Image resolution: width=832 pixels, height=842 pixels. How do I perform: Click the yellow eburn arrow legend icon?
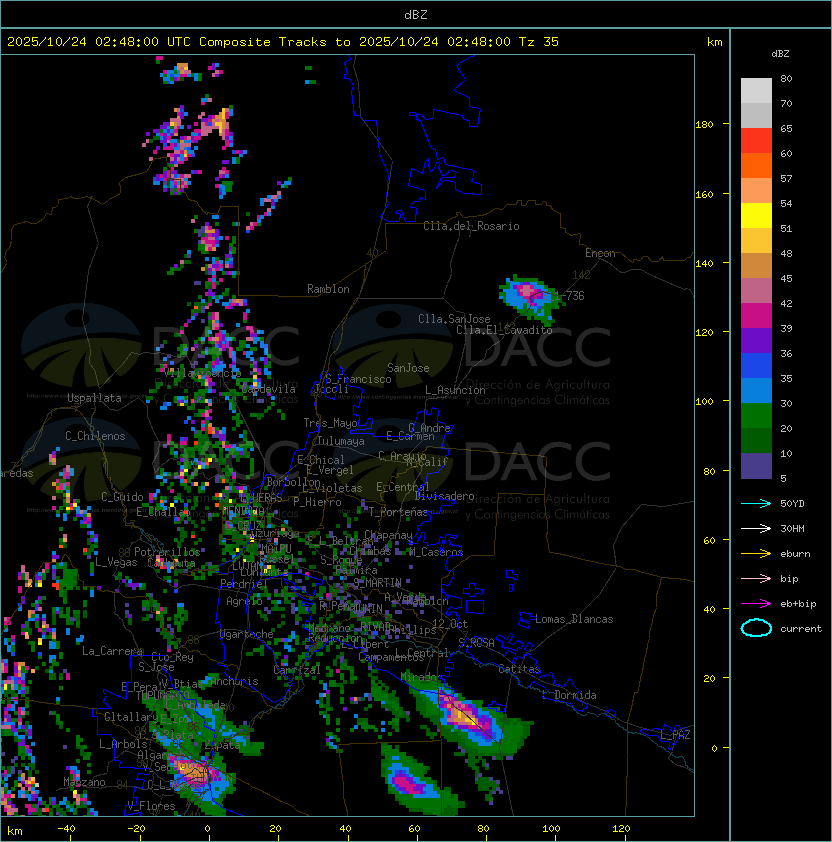click(x=756, y=554)
